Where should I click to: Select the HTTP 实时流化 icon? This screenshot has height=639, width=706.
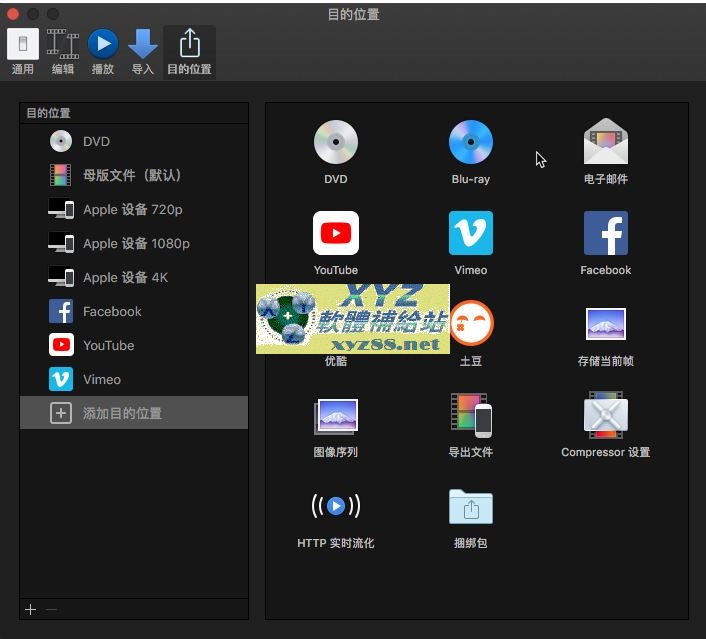pyautogui.click(x=335, y=506)
